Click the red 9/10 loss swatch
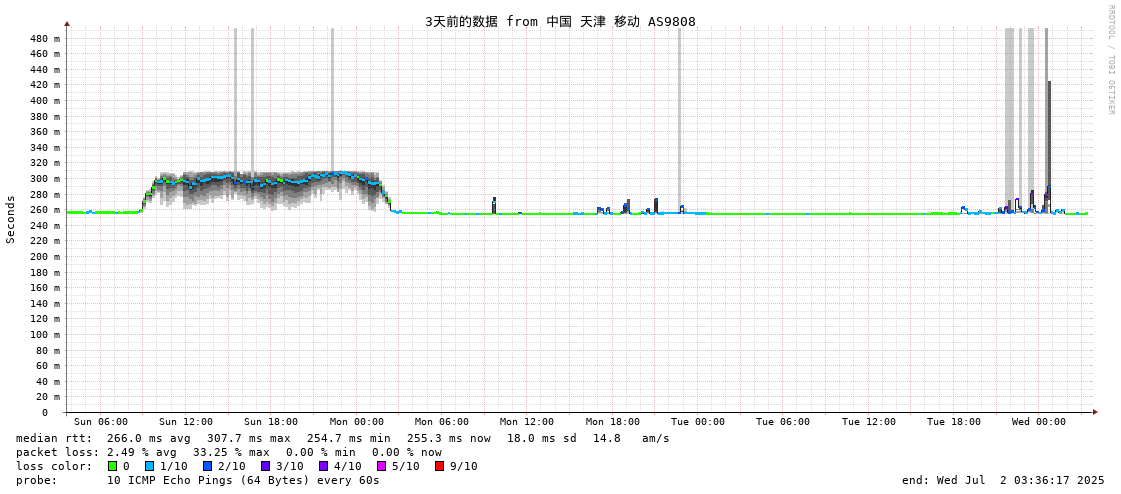Image resolution: width=1121 pixels, height=494 pixels. (x=440, y=466)
